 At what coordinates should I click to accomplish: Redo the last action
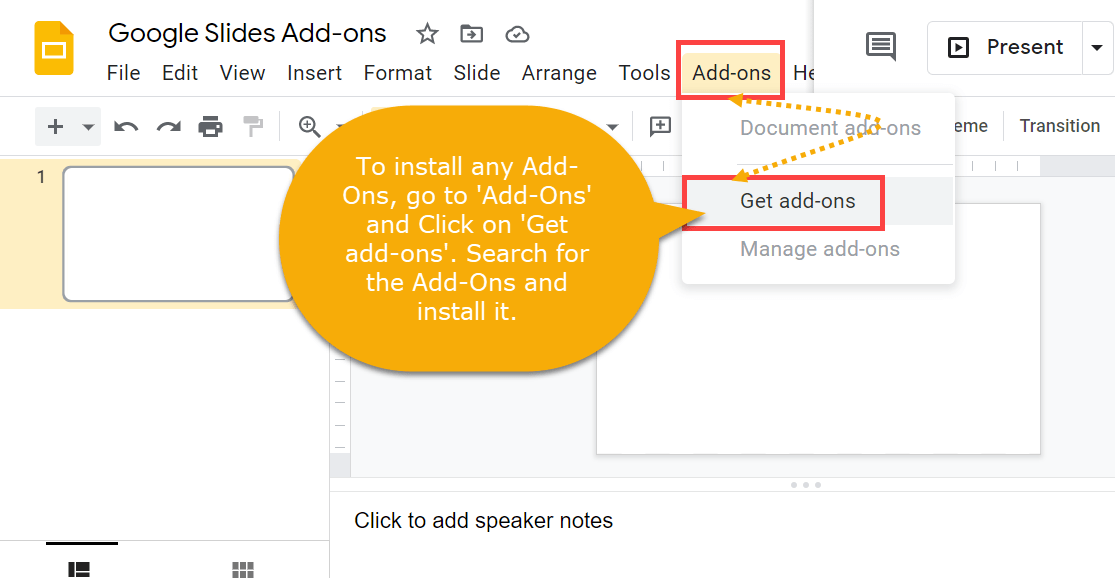tap(169, 127)
